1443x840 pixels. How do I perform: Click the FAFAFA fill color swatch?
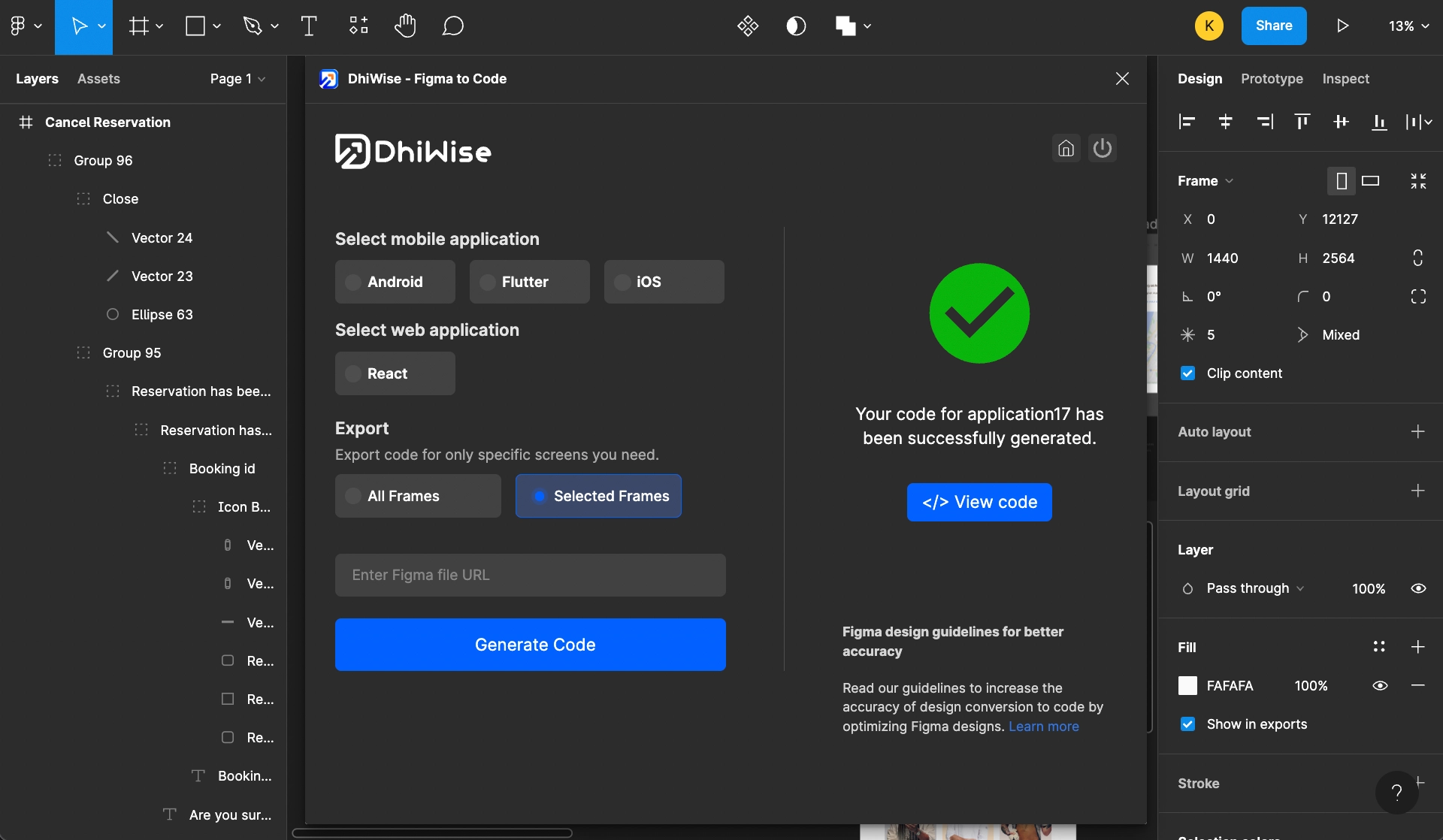[x=1187, y=685]
